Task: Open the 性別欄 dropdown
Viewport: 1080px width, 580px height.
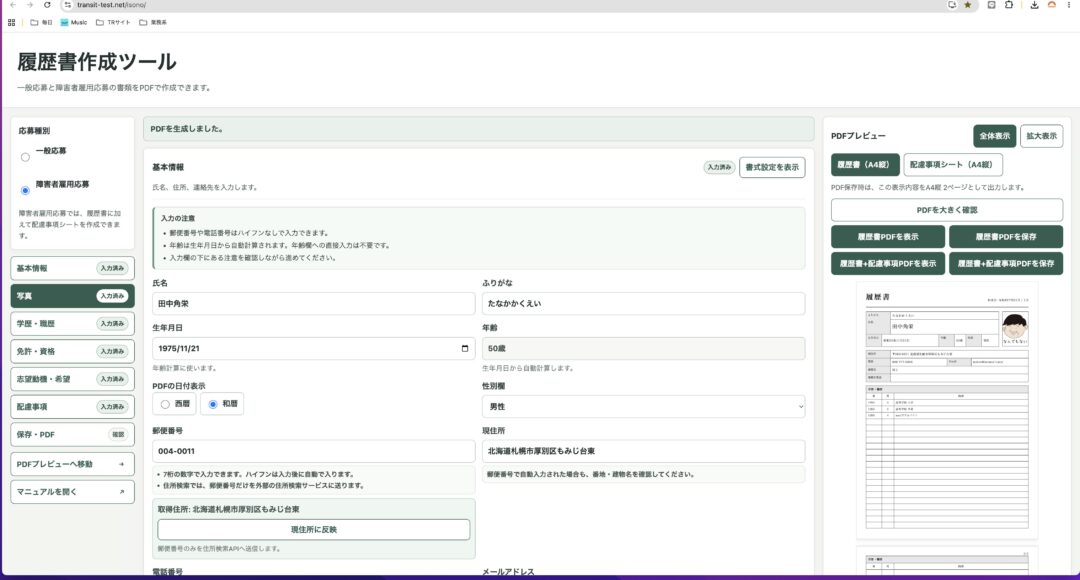Action: (643, 406)
